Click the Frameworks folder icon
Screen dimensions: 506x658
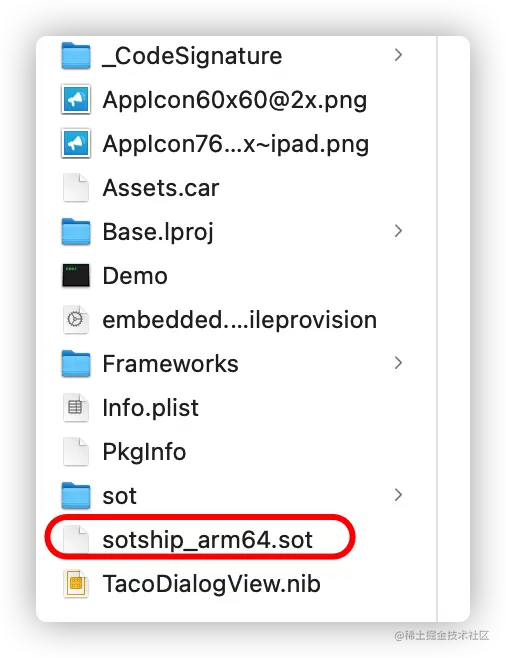[76, 363]
